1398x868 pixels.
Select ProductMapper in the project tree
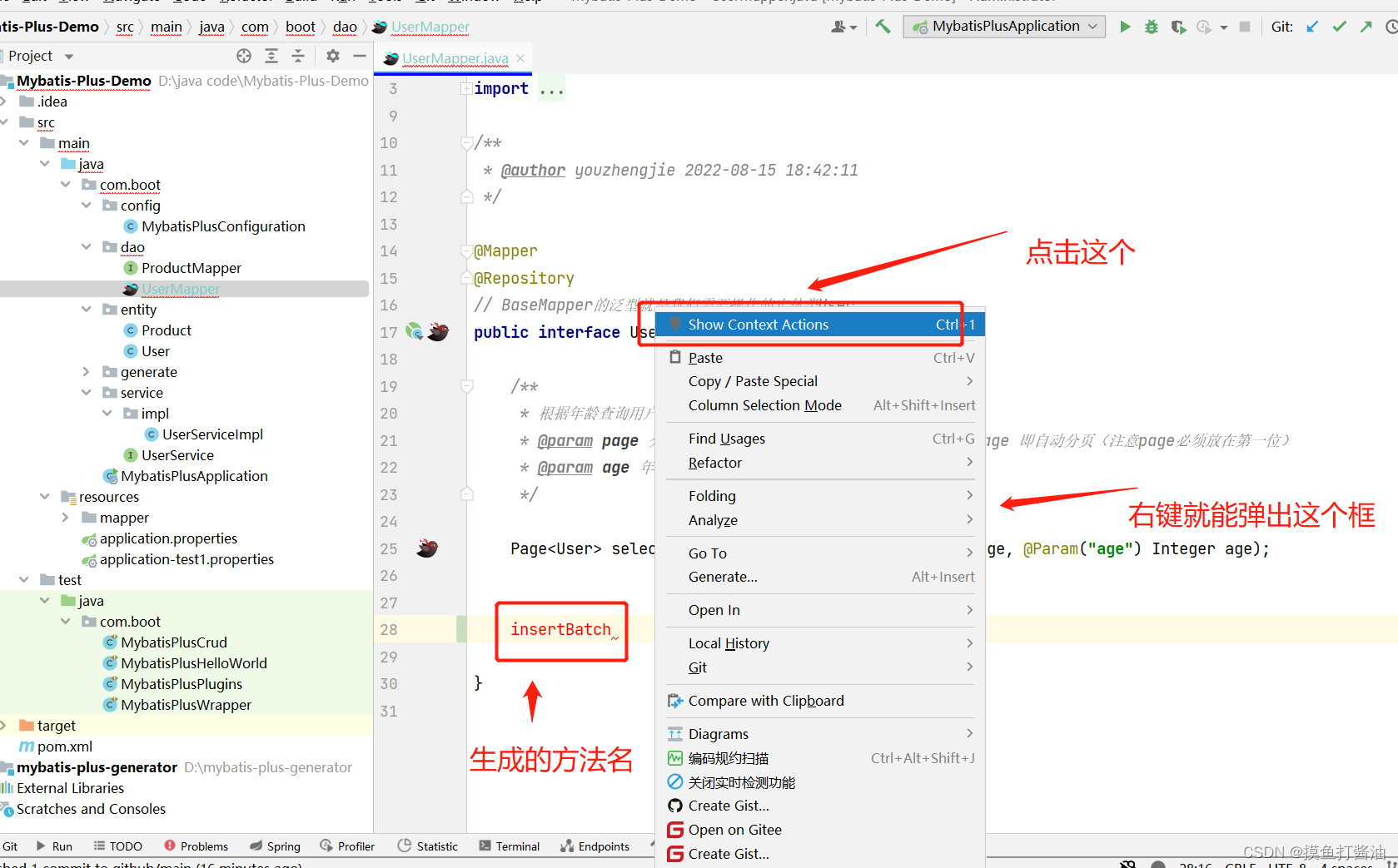(x=191, y=268)
